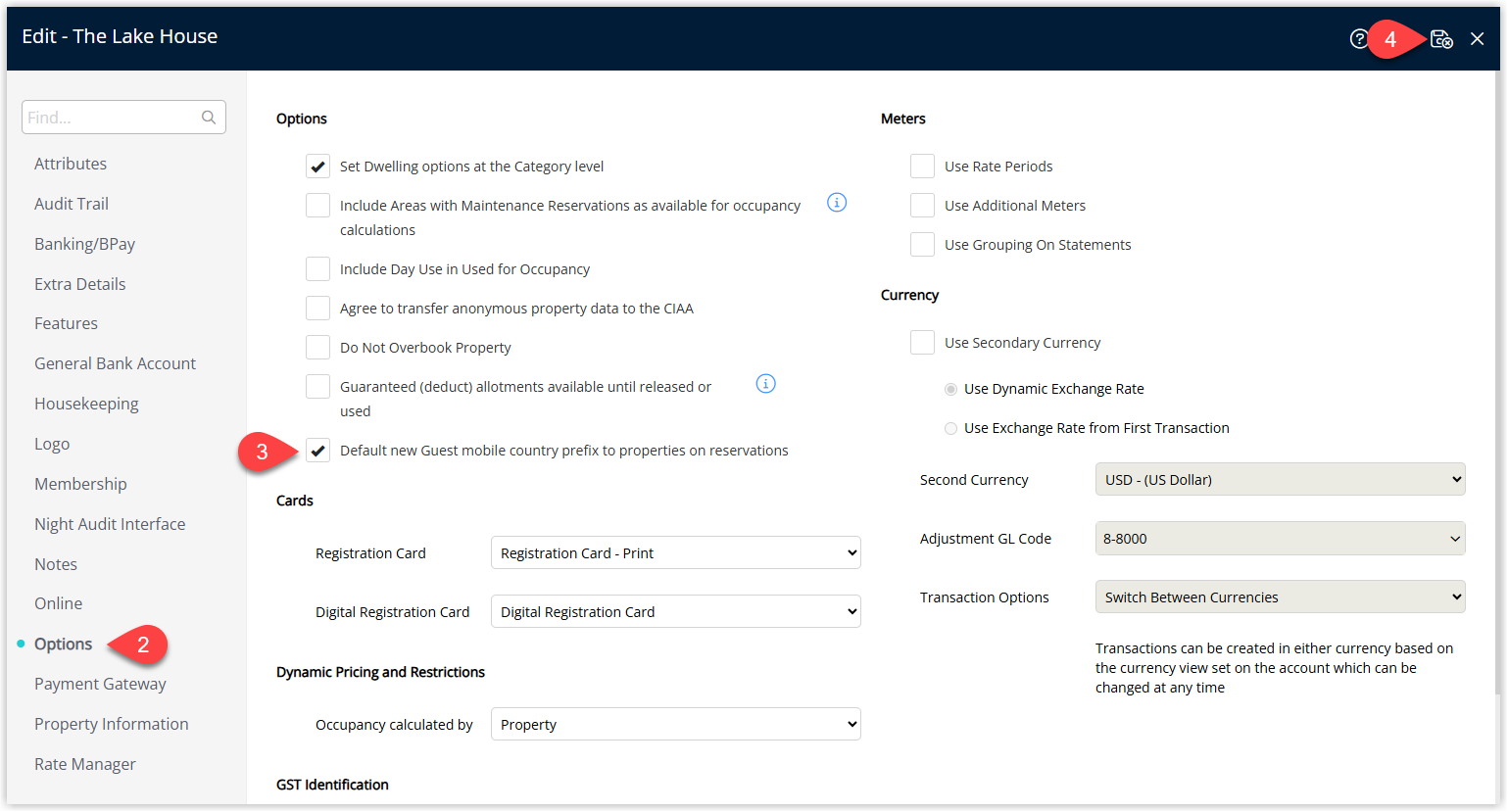The image size is (1508, 812).
Task: Focus the Find search field
Action: coord(123,118)
